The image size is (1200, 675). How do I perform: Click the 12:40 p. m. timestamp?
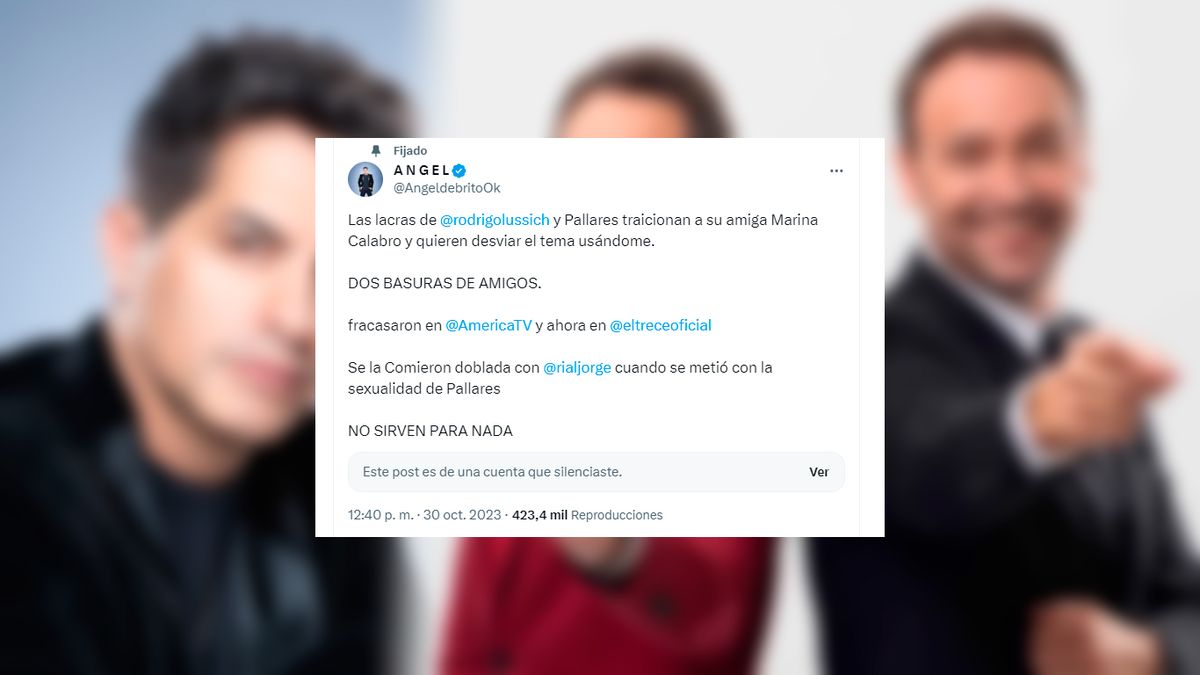[x=381, y=515]
